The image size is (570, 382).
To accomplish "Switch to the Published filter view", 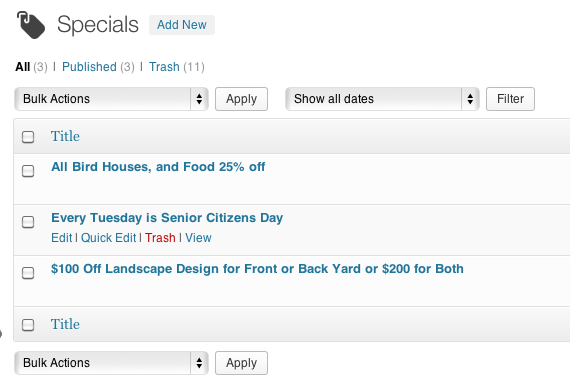I will (89, 67).
